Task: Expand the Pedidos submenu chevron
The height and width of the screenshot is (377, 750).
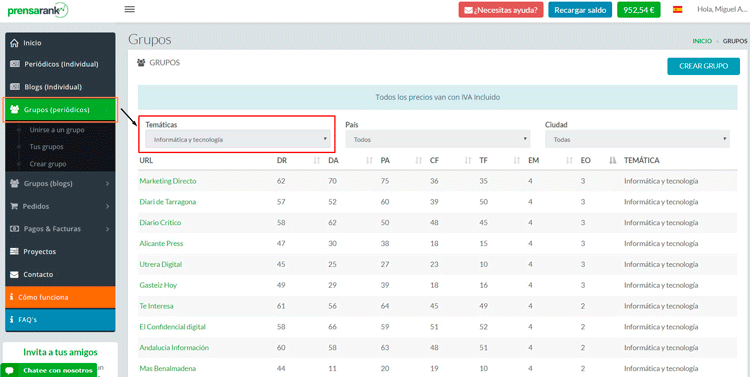Action: coord(107,206)
